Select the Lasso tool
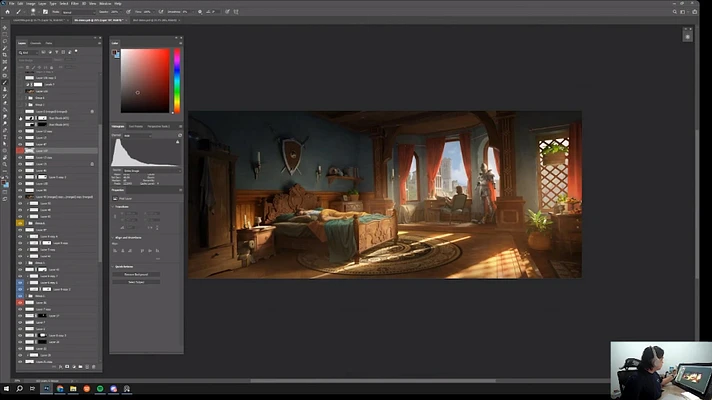 pyautogui.click(x=5, y=41)
